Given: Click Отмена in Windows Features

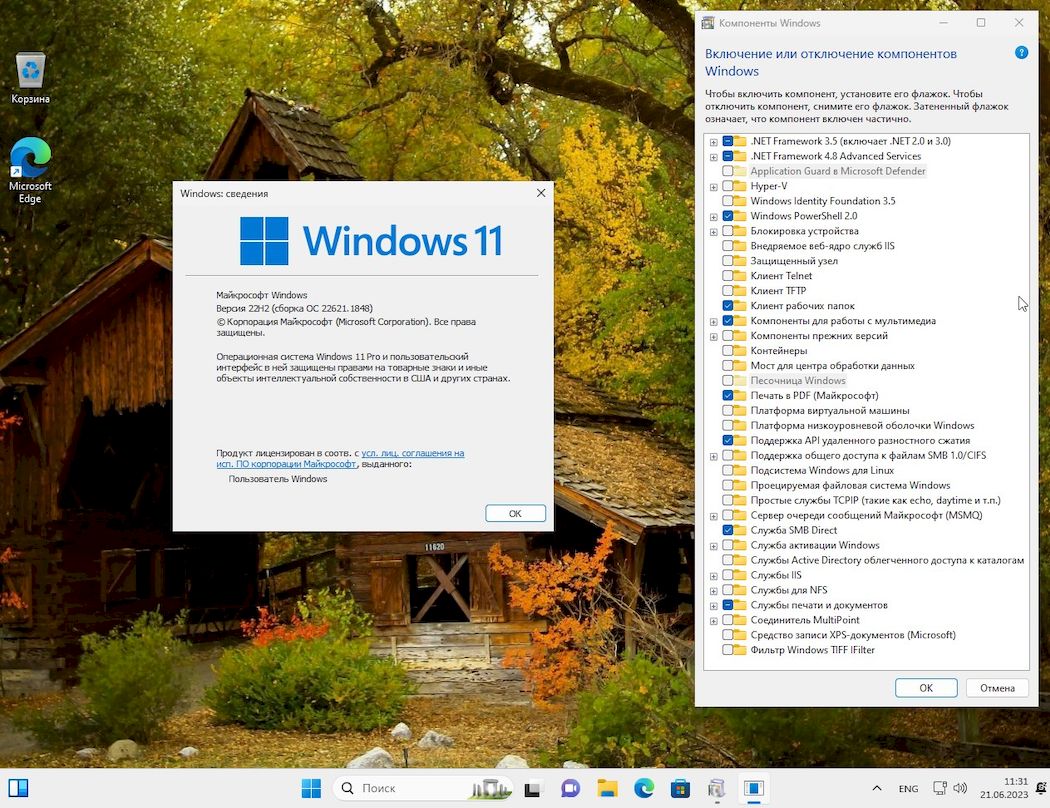Looking at the screenshot, I should tap(997, 688).
